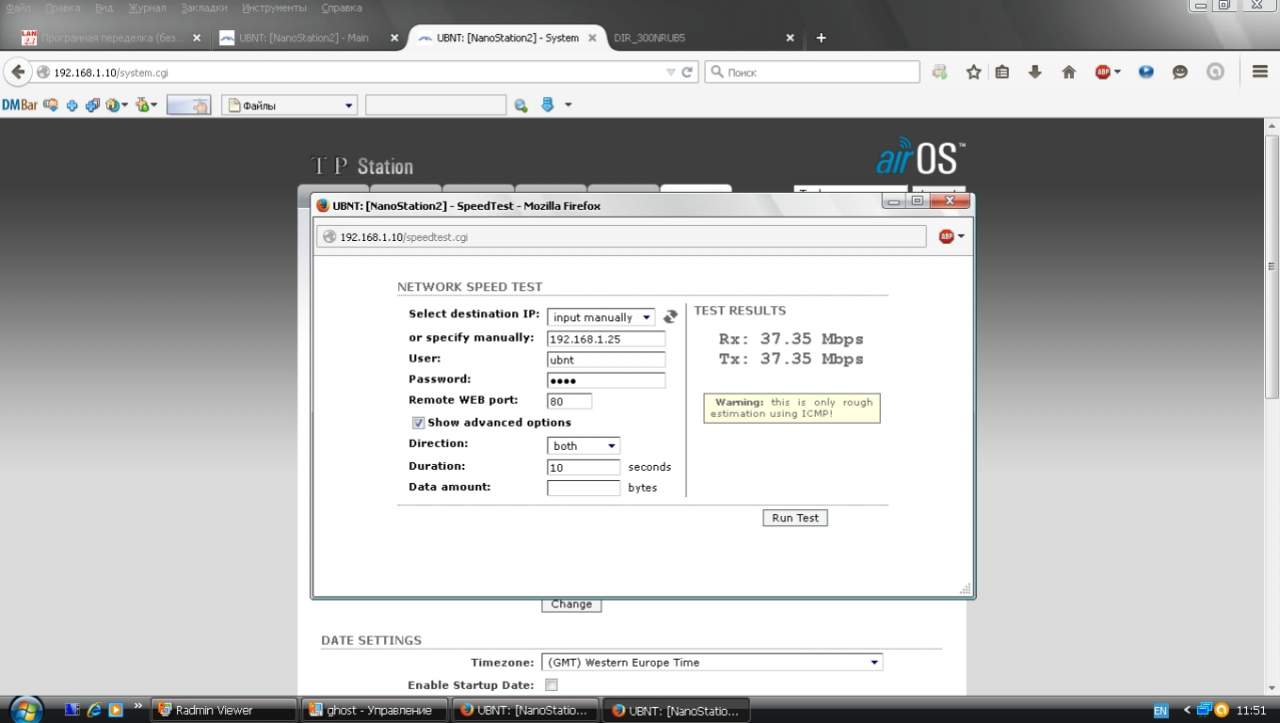Show desktop from quick launch

(72, 710)
